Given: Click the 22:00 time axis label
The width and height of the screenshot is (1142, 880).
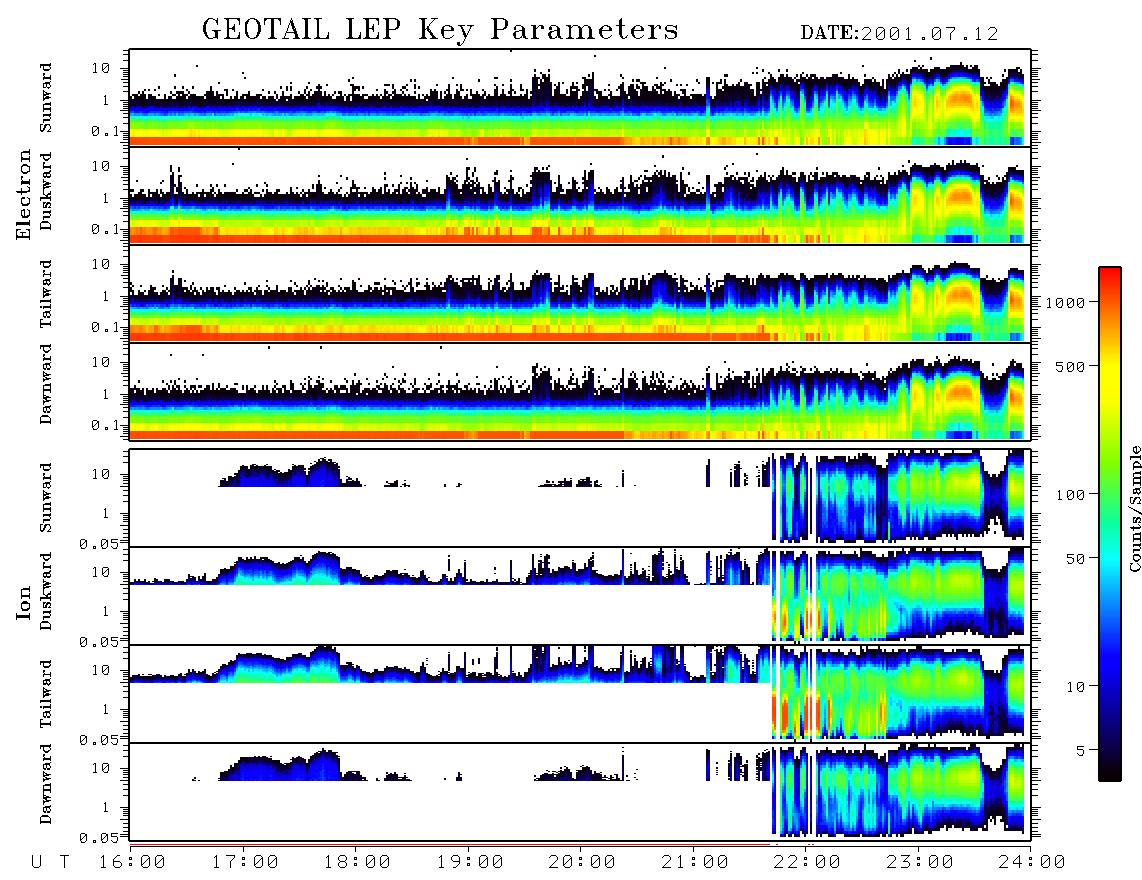Looking at the screenshot, I should [807, 863].
